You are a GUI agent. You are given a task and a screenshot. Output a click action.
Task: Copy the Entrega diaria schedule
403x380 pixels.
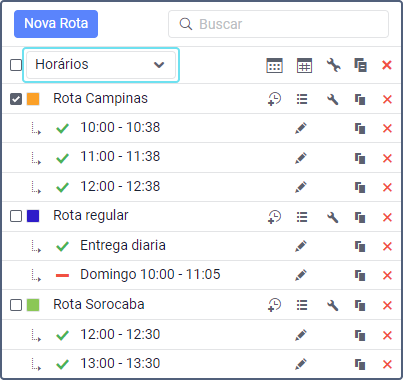[360, 246]
